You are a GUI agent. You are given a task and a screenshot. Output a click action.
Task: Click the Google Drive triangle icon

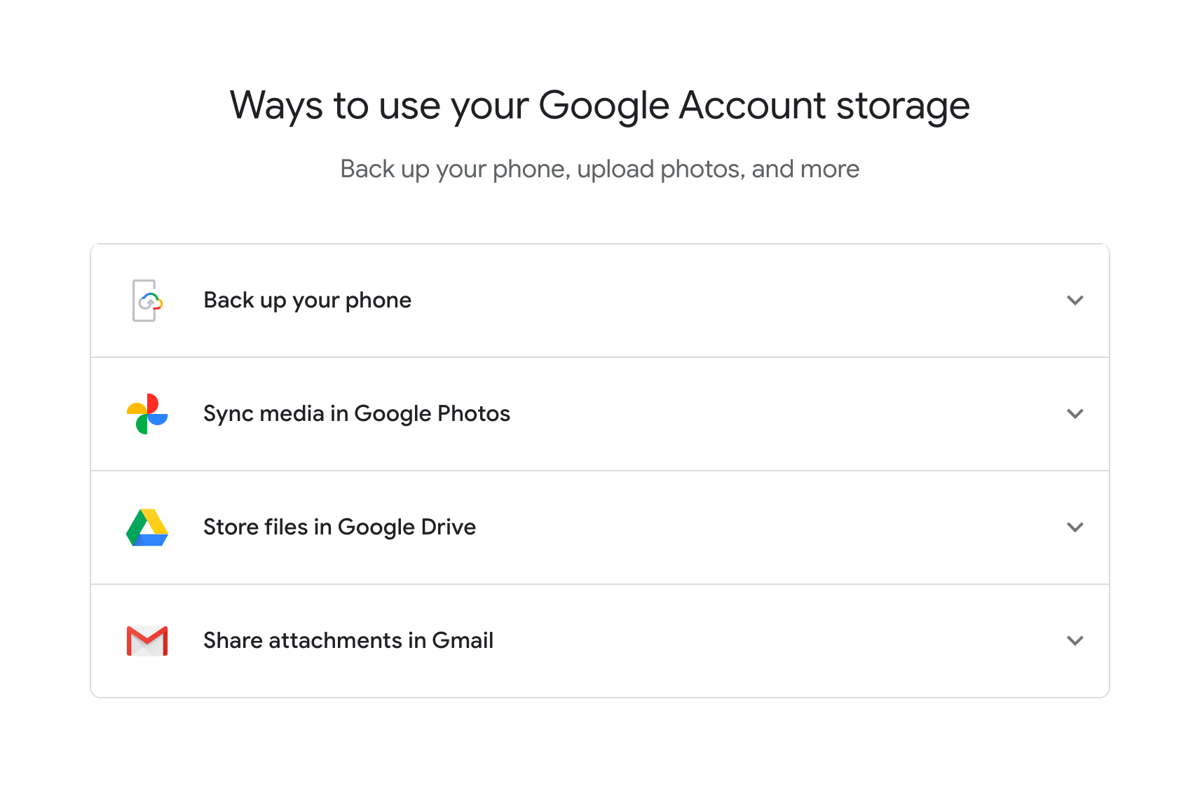click(146, 527)
